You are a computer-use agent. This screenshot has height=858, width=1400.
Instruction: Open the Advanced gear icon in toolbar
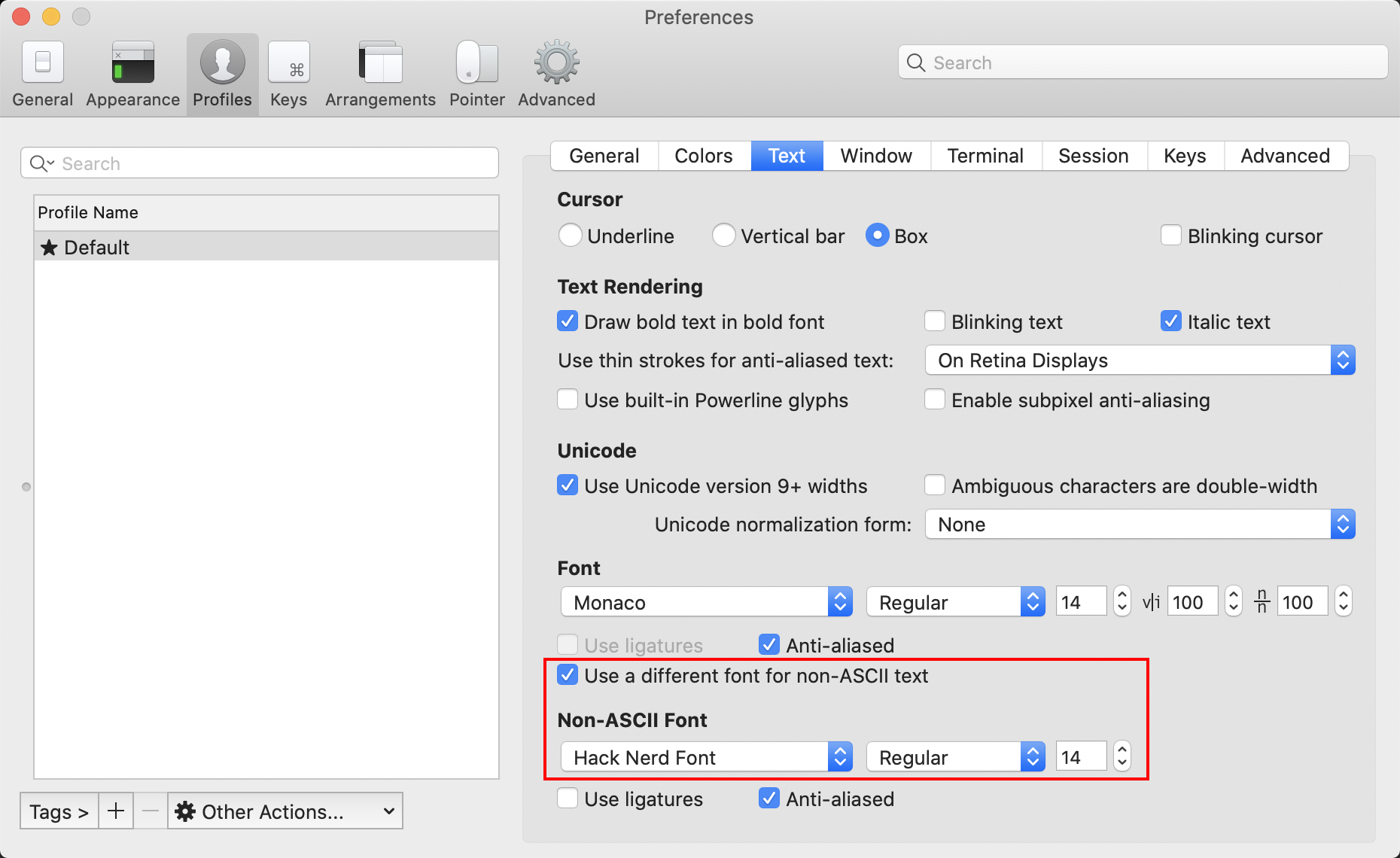556,64
